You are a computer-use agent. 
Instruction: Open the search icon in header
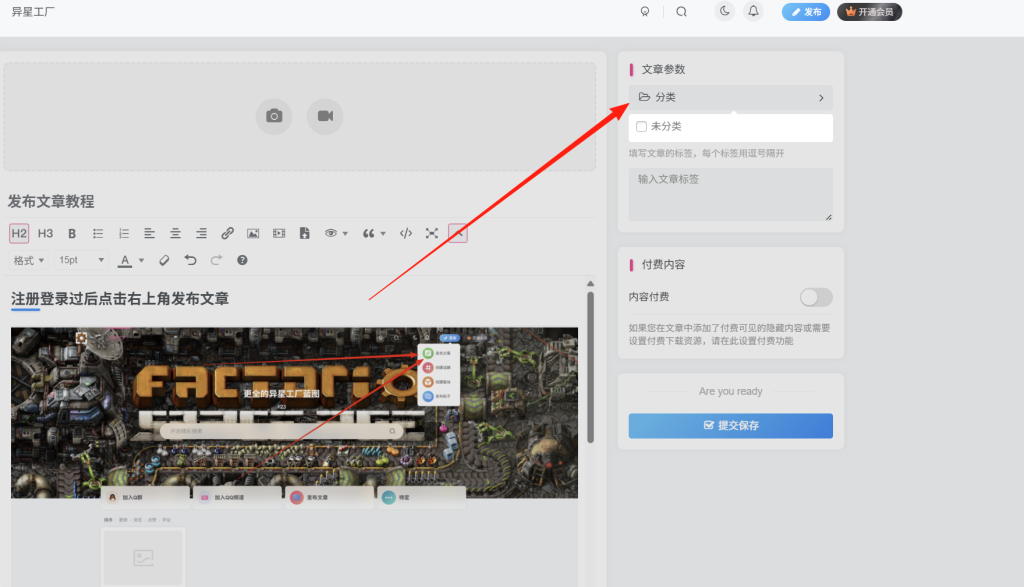coord(681,12)
